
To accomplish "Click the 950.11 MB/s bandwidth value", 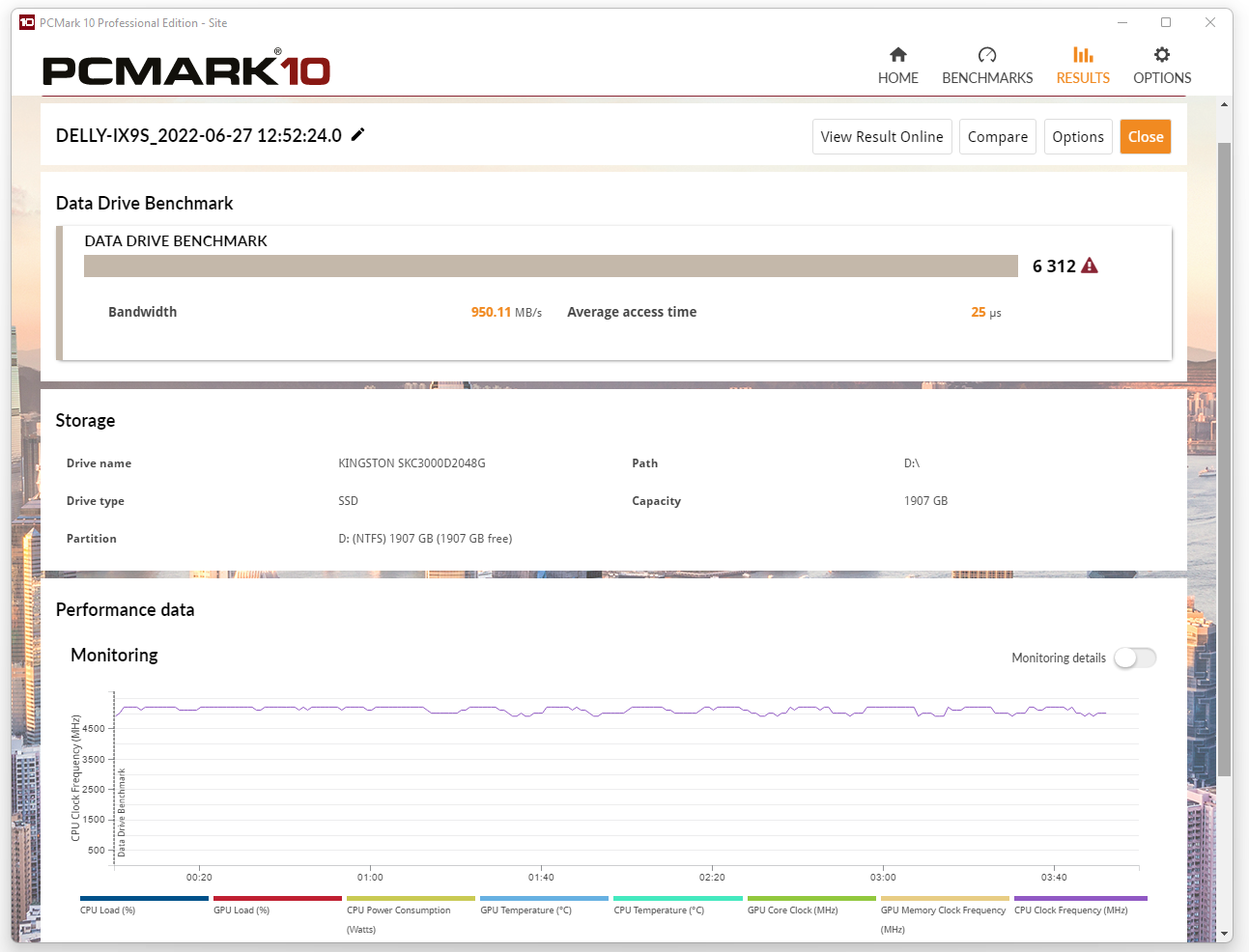I will [506, 312].
